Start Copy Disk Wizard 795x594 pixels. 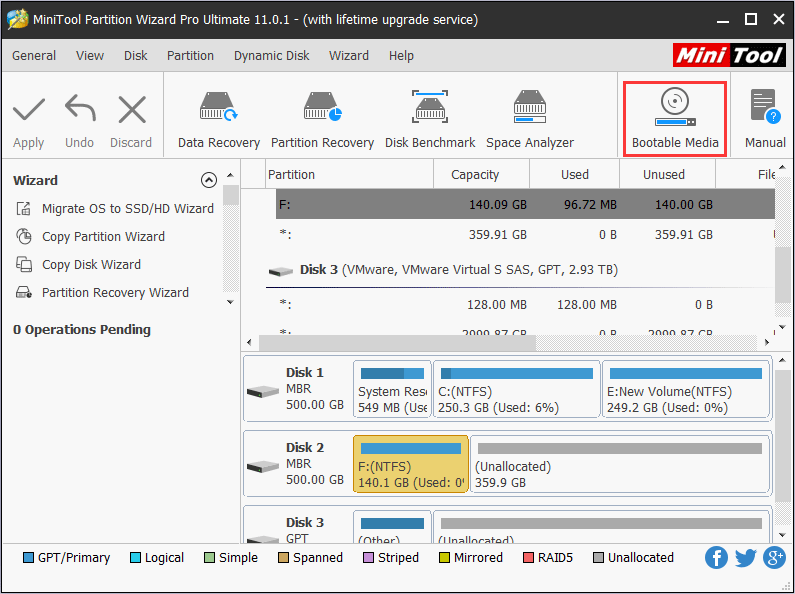[x=91, y=265]
